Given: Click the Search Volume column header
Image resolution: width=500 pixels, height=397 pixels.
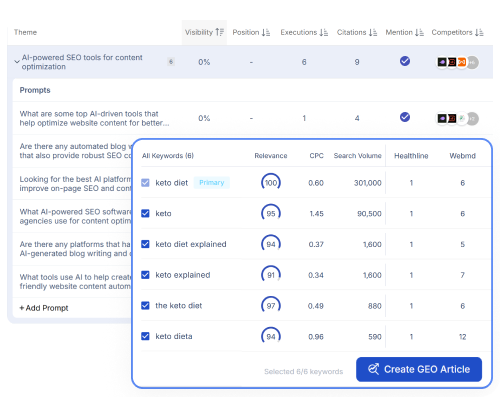Looking at the screenshot, I should pos(357,156).
